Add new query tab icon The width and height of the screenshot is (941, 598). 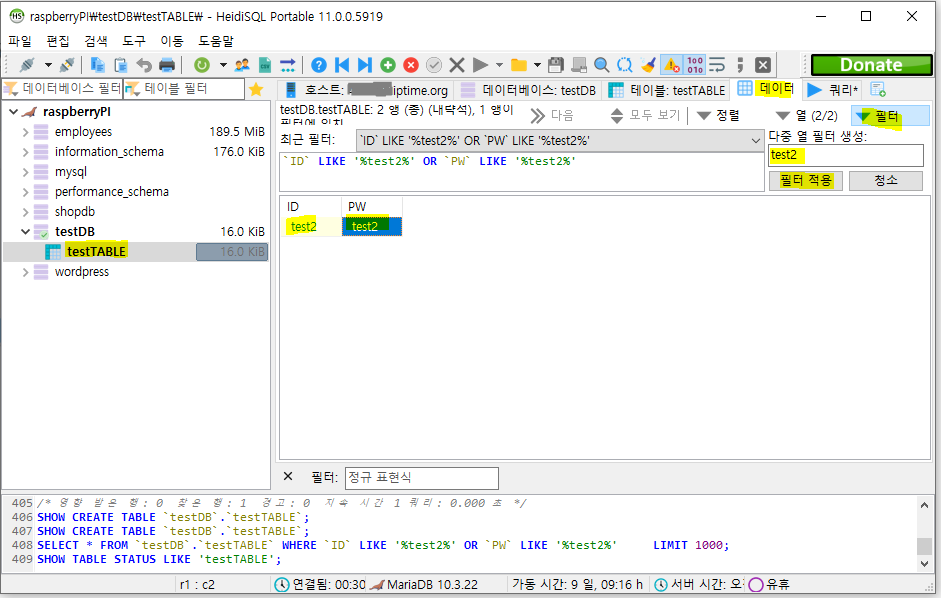tap(878, 90)
